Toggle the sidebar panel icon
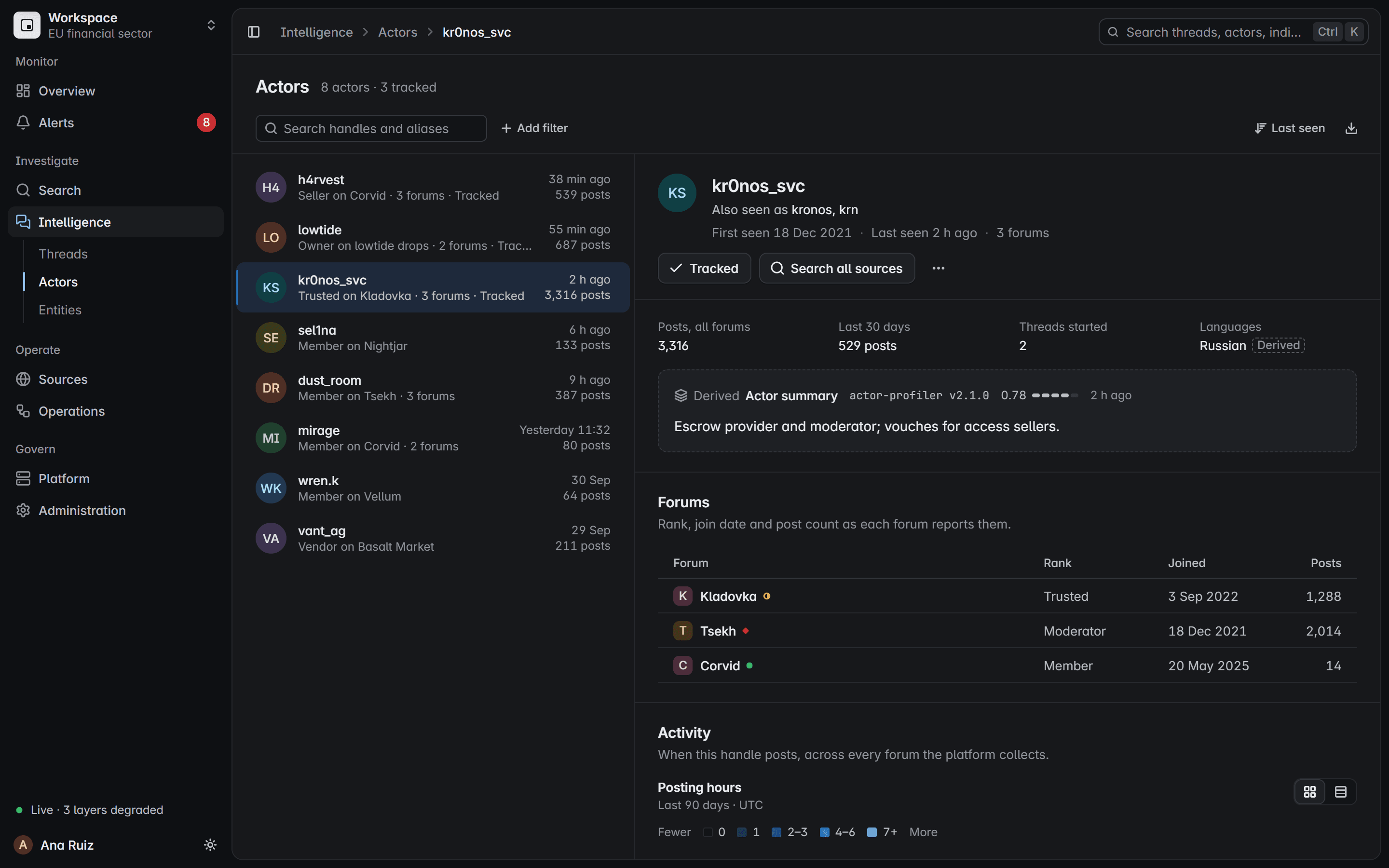 click(x=254, y=32)
